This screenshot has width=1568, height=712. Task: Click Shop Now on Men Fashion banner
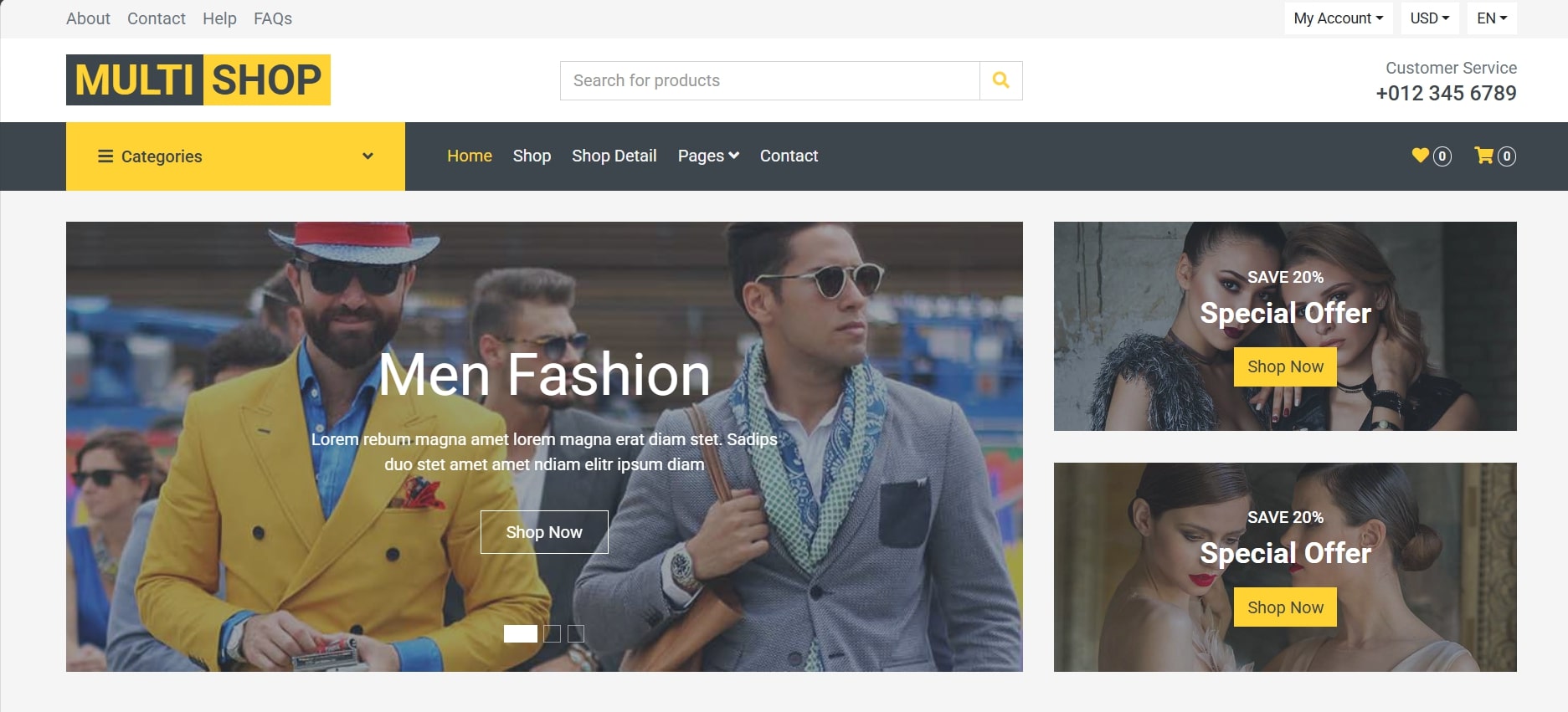pos(544,532)
